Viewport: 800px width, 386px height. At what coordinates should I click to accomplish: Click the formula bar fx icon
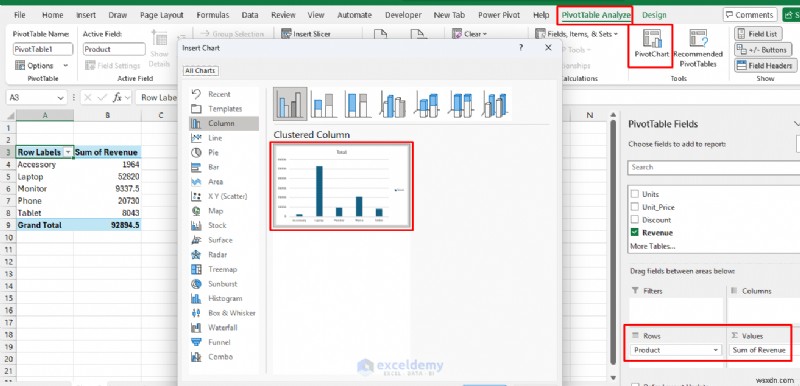tap(117, 97)
